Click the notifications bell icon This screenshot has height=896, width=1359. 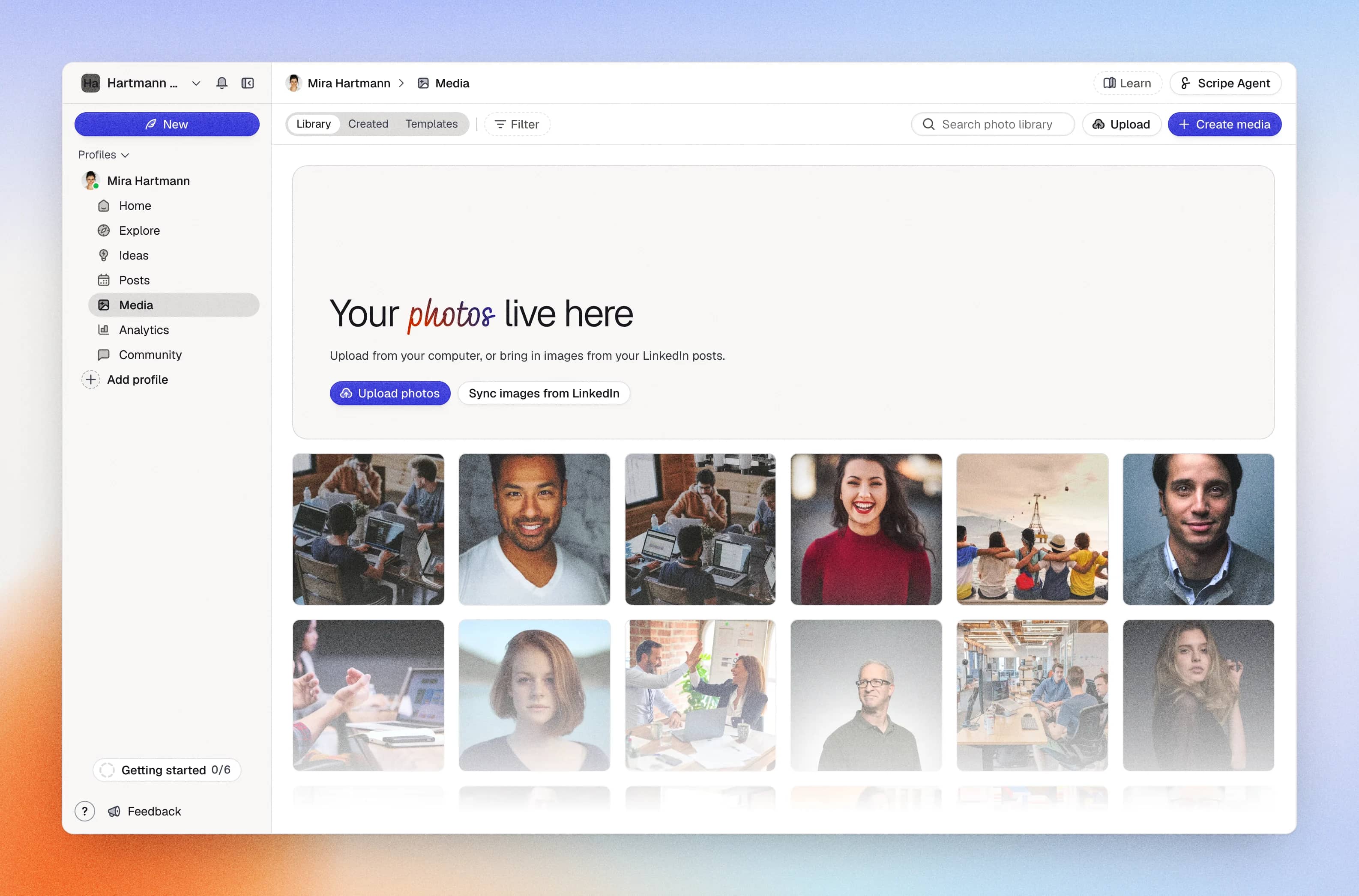tap(222, 83)
